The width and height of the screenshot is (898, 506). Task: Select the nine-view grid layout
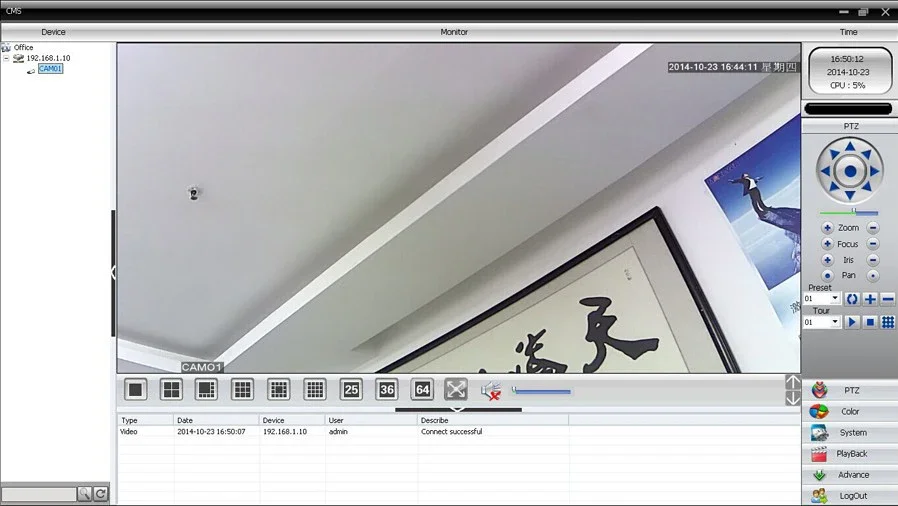tap(242, 390)
